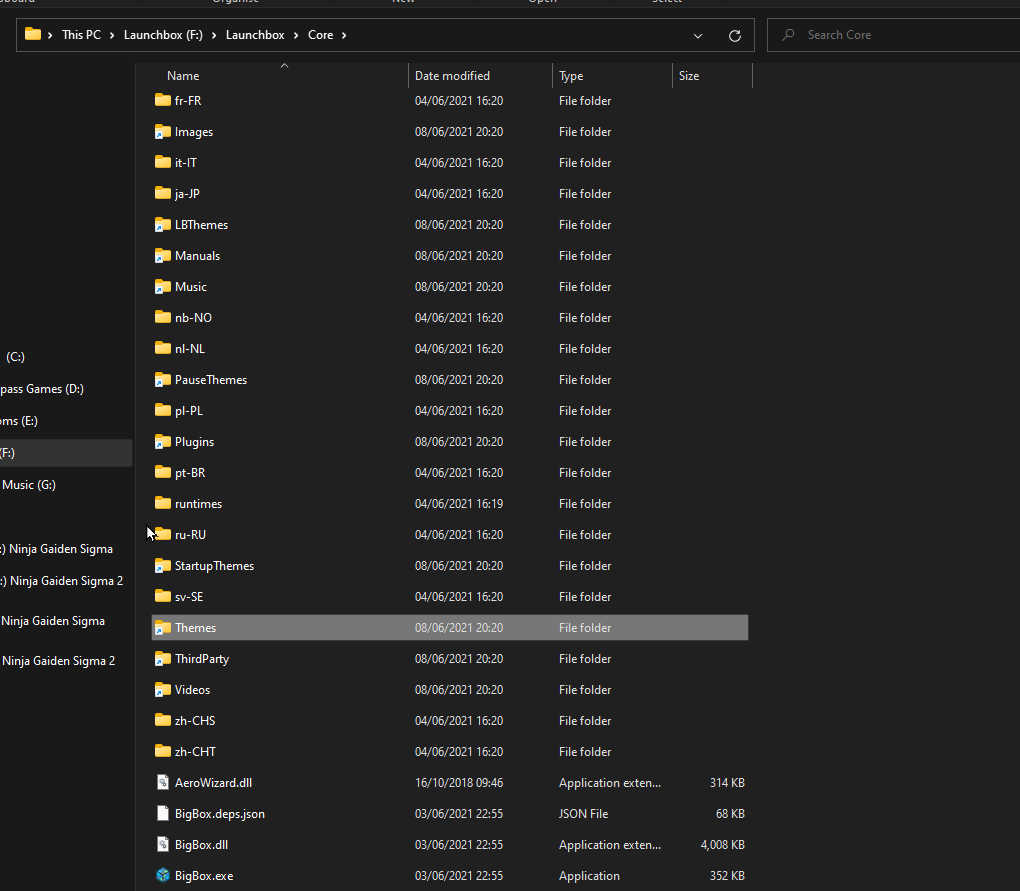Expand chevron after Launchbox (F:) breadcrumb

(213, 35)
